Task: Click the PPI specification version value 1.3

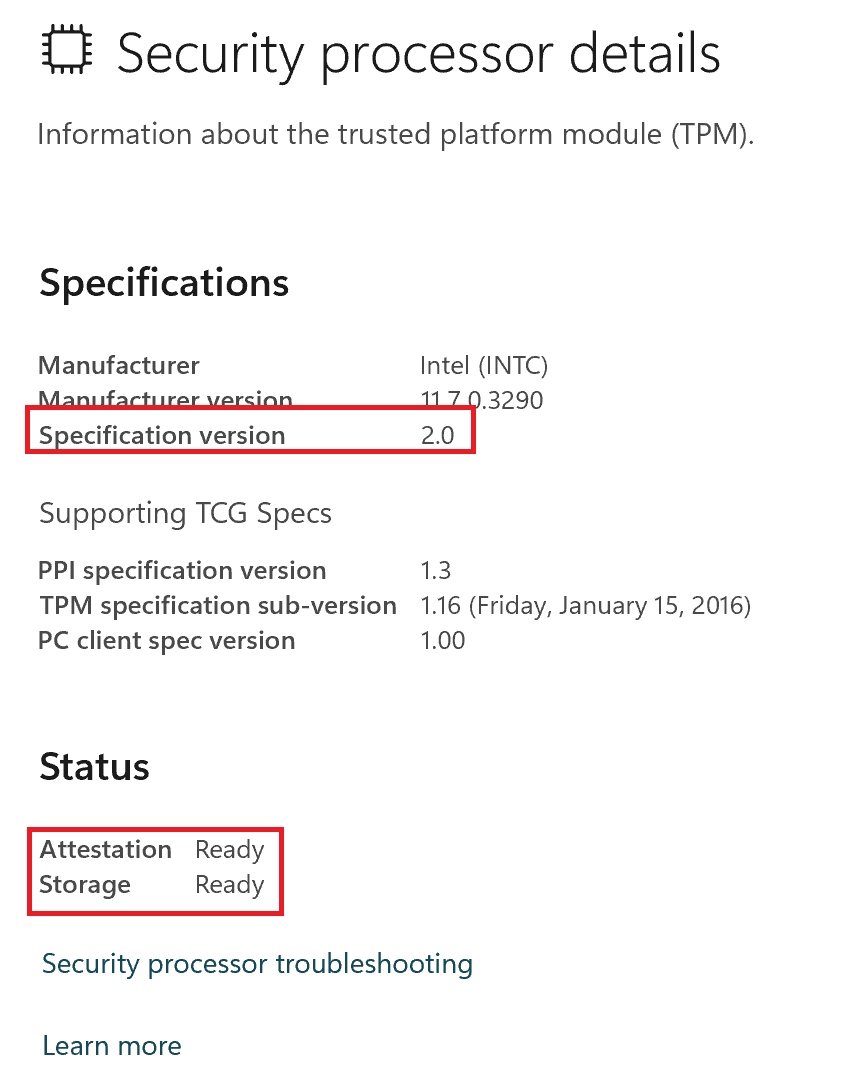Action: pos(438,570)
